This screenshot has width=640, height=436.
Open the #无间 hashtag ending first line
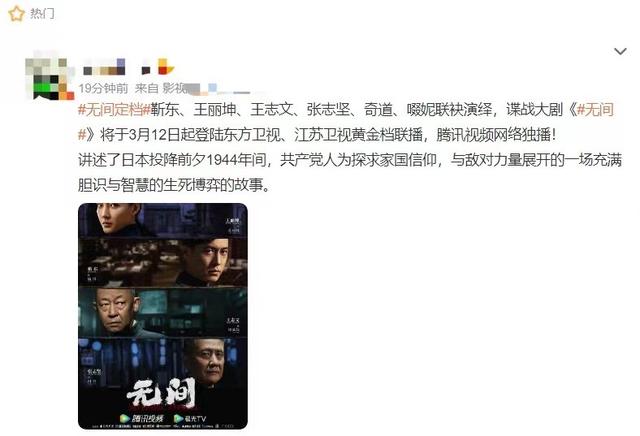coord(596,109)
